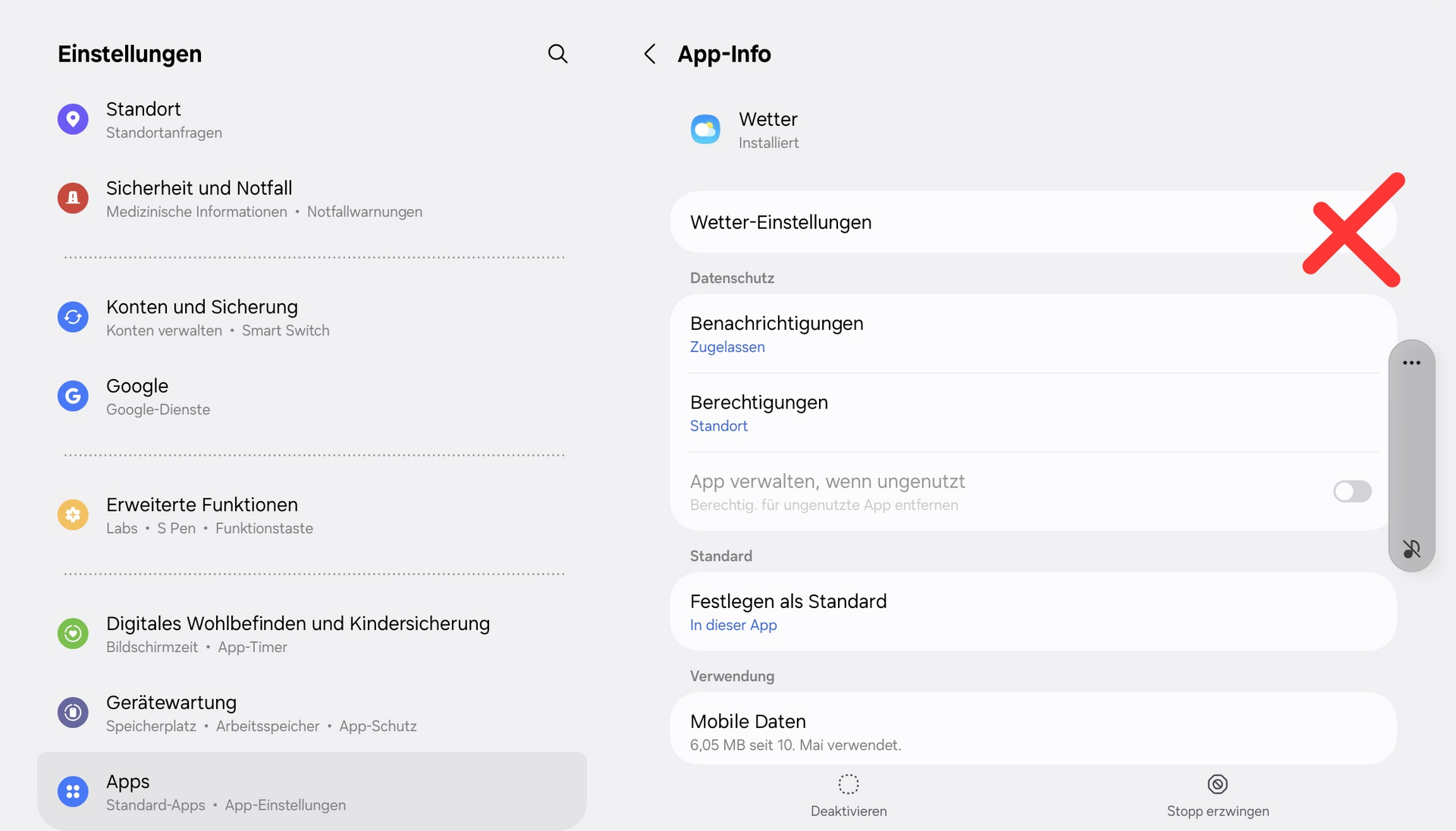
Task: Tap the Wetter app icon
Action: [705, 130]
